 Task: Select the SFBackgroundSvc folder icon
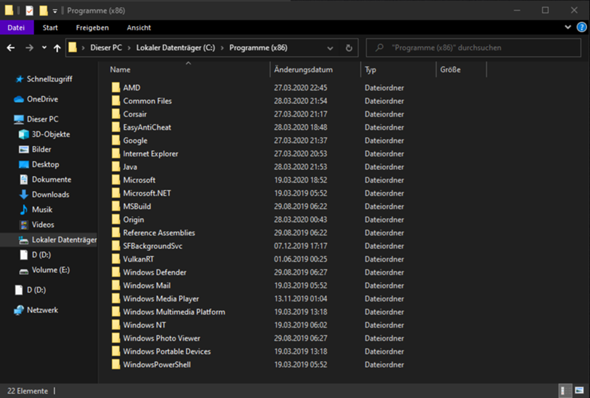point(116,245)
